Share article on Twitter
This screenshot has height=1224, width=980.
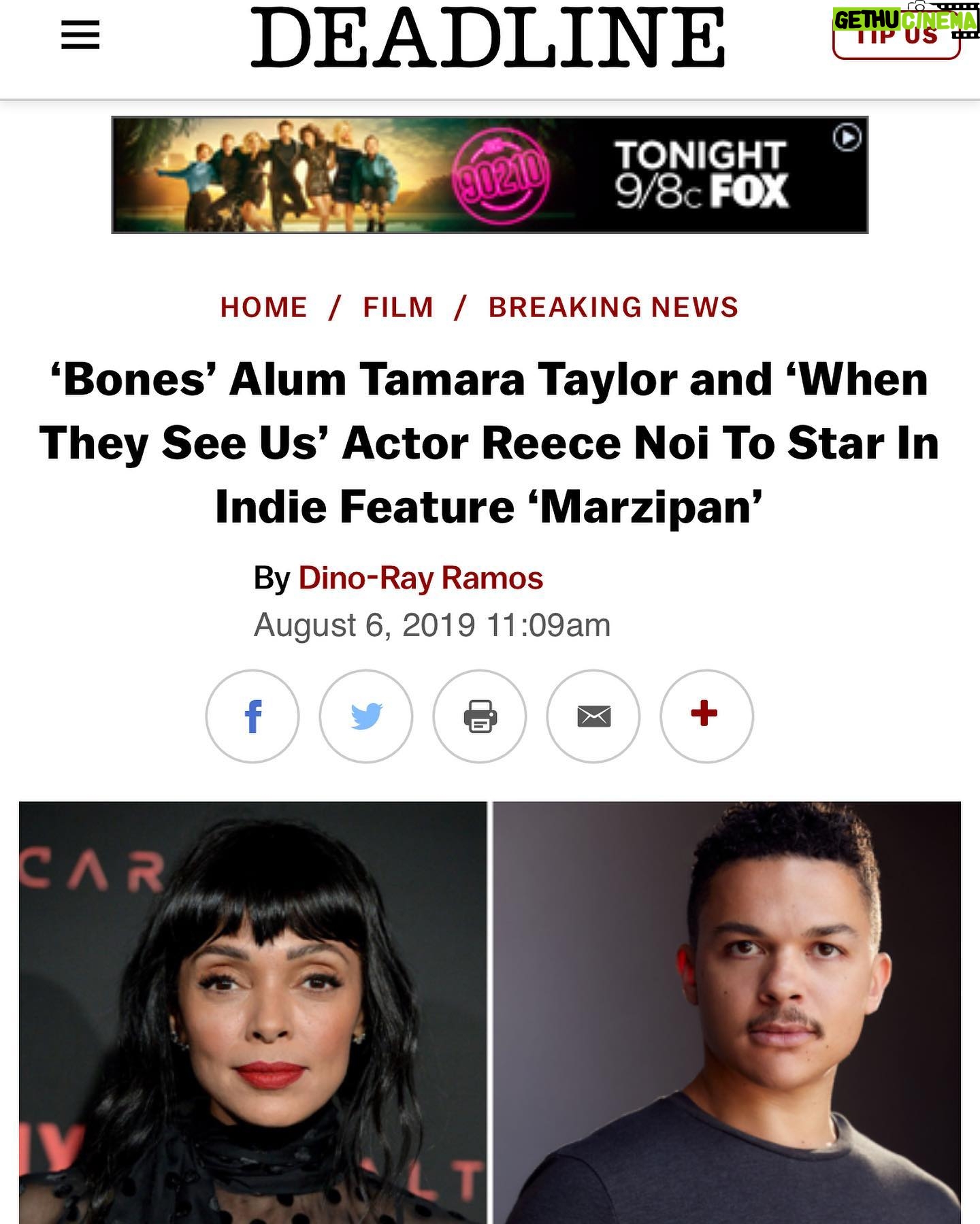point(366,716)
